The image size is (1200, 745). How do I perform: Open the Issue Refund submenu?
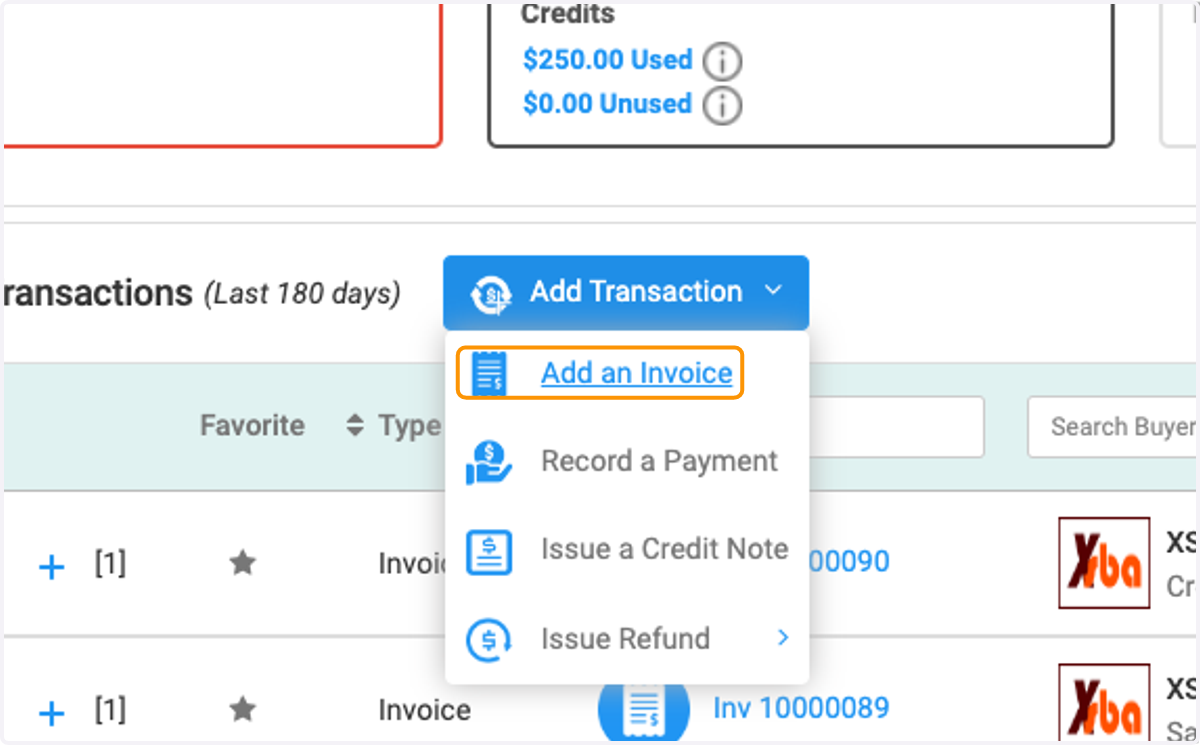627,638
